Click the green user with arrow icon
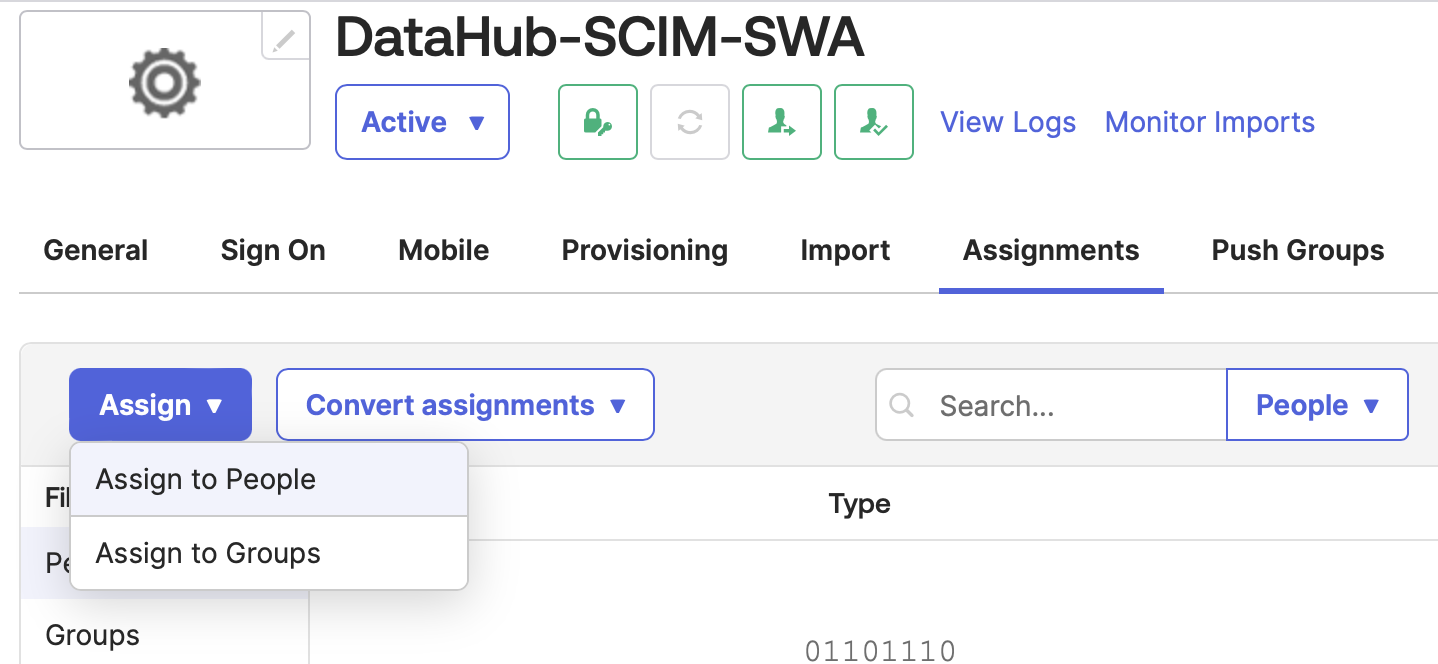The image size is (1438, 664). pyautogui.click(x=782, y=122)
